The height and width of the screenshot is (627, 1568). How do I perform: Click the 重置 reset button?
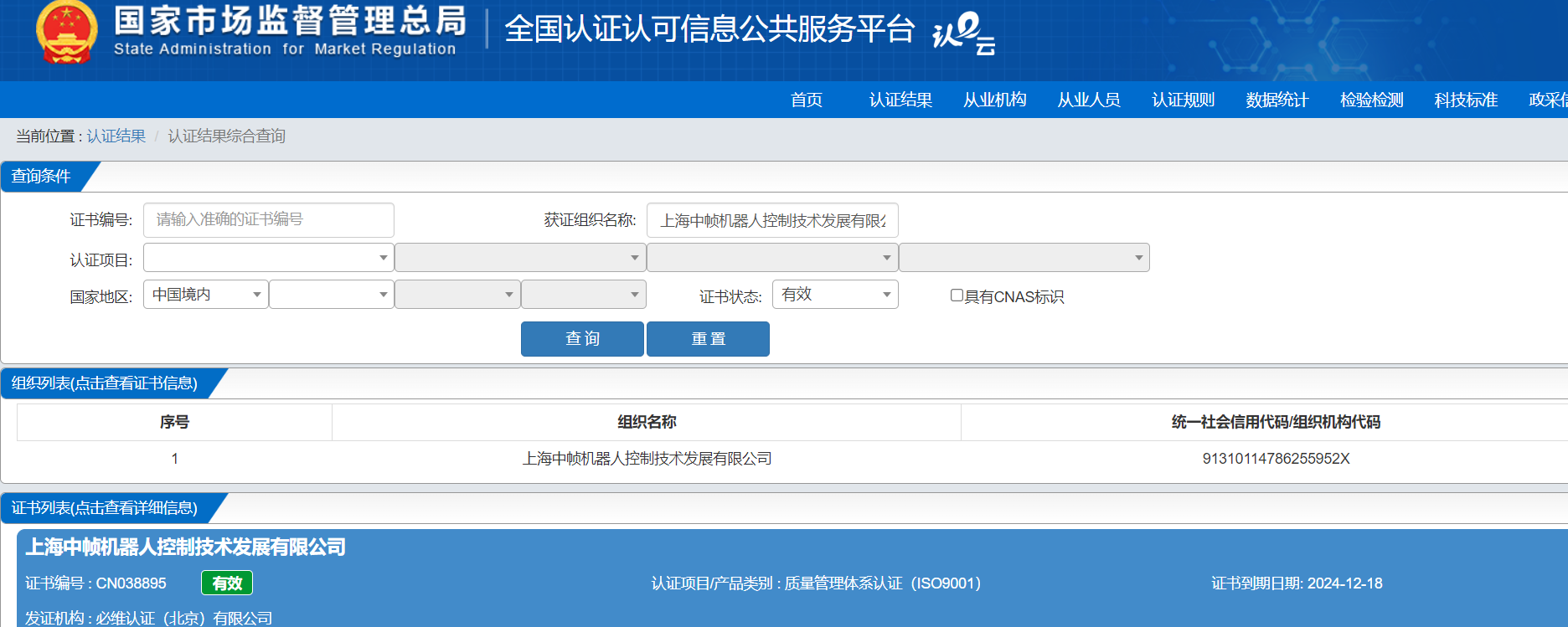708,339
